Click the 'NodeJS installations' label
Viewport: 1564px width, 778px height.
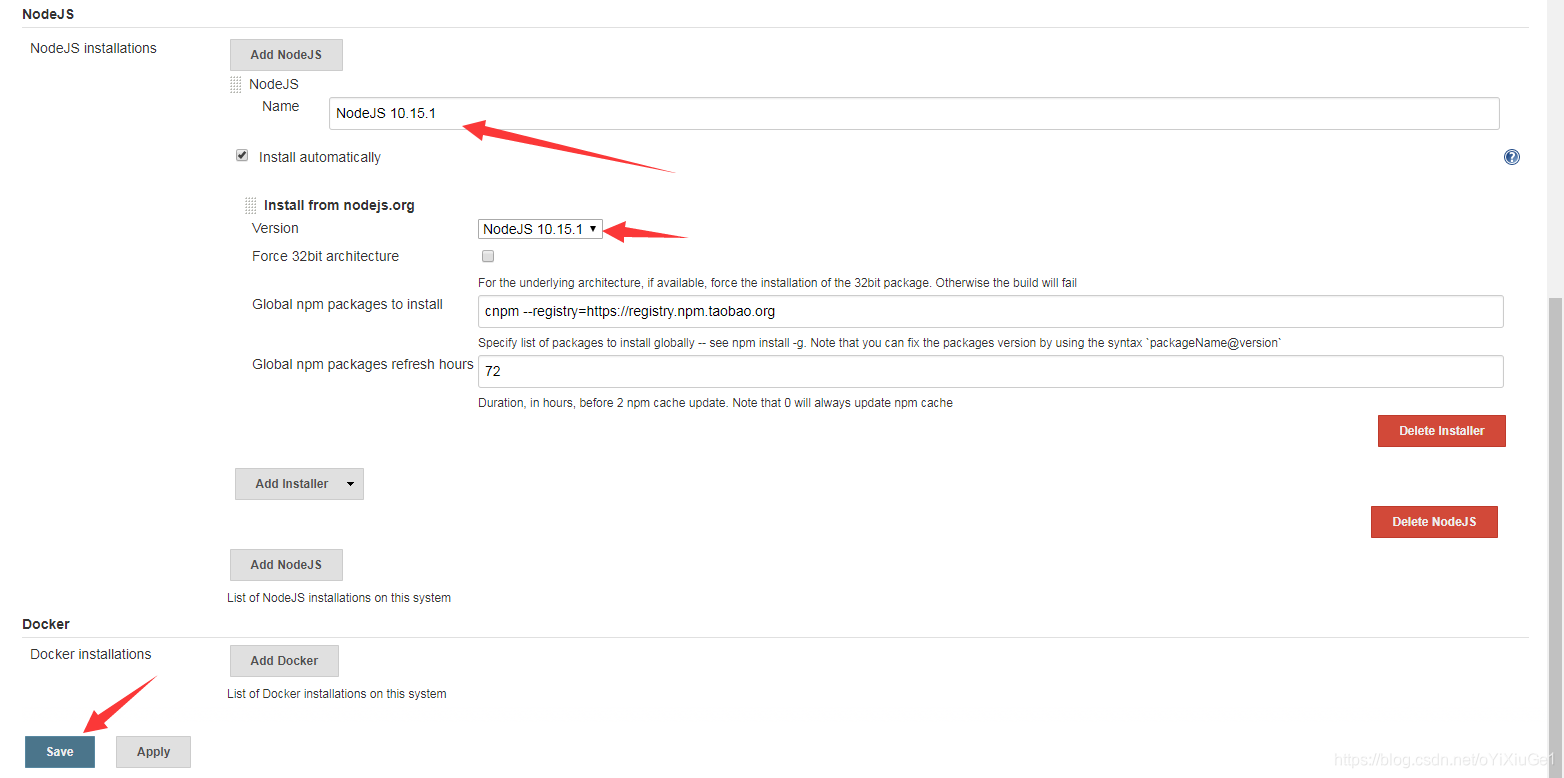pos(93,48)
